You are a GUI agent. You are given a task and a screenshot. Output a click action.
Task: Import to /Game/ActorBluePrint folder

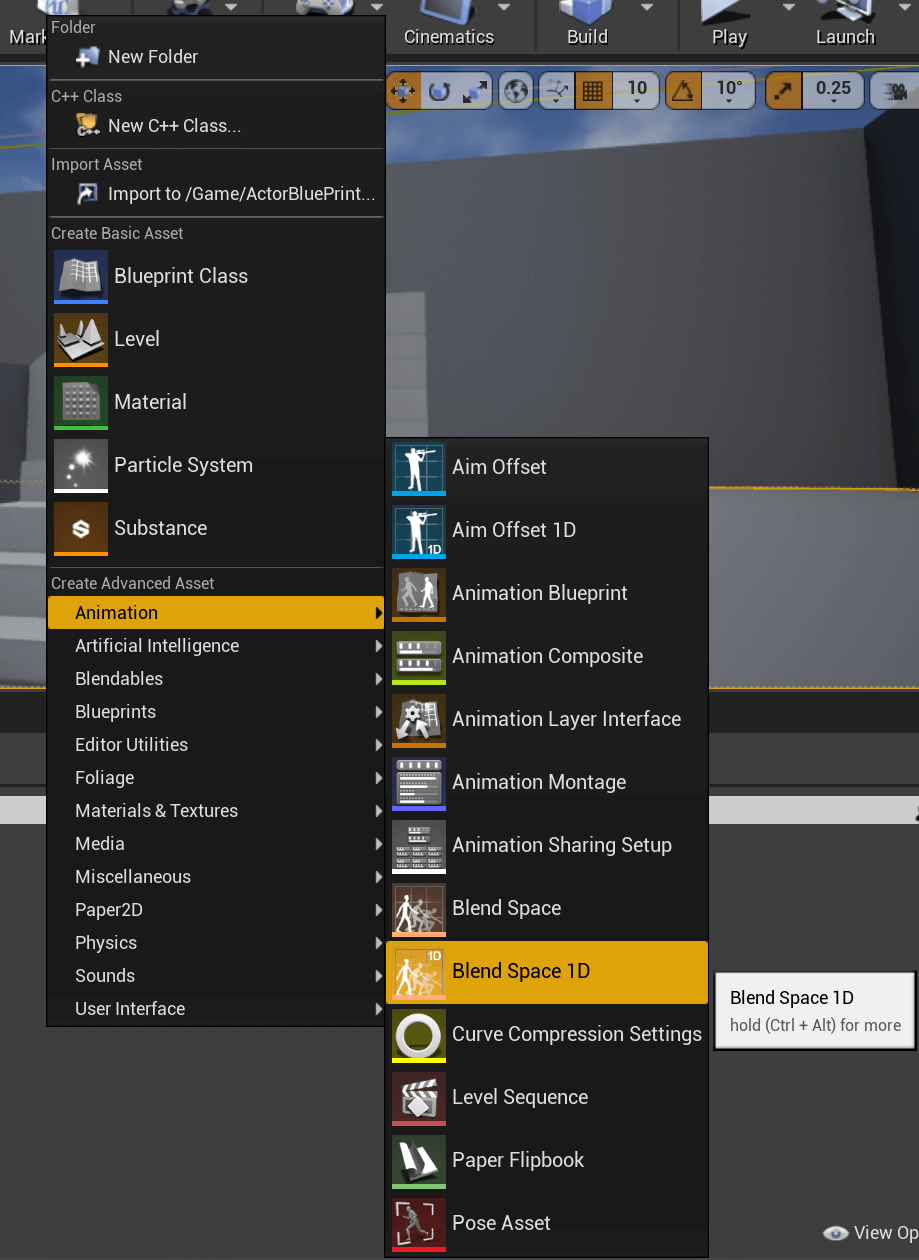(x=216, y=194)
